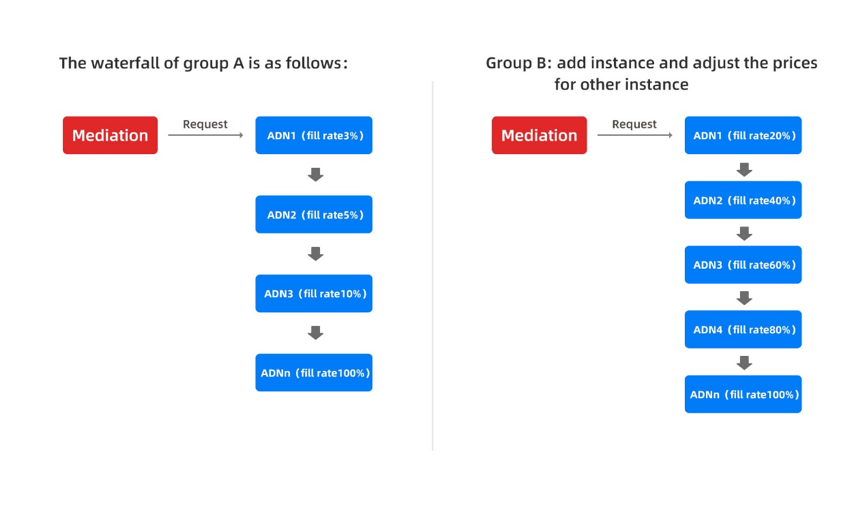Click down arrow below ADN4 fill rate 80%
This screenshot has width=864, height=520.
coord(744,362)
